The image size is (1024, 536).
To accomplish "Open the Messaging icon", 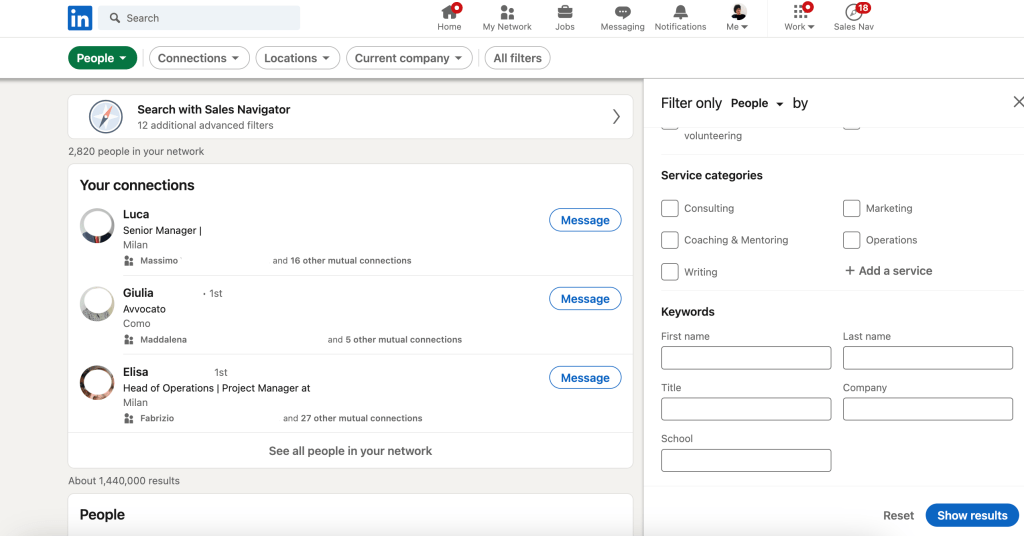I will [x=622, y=13].
